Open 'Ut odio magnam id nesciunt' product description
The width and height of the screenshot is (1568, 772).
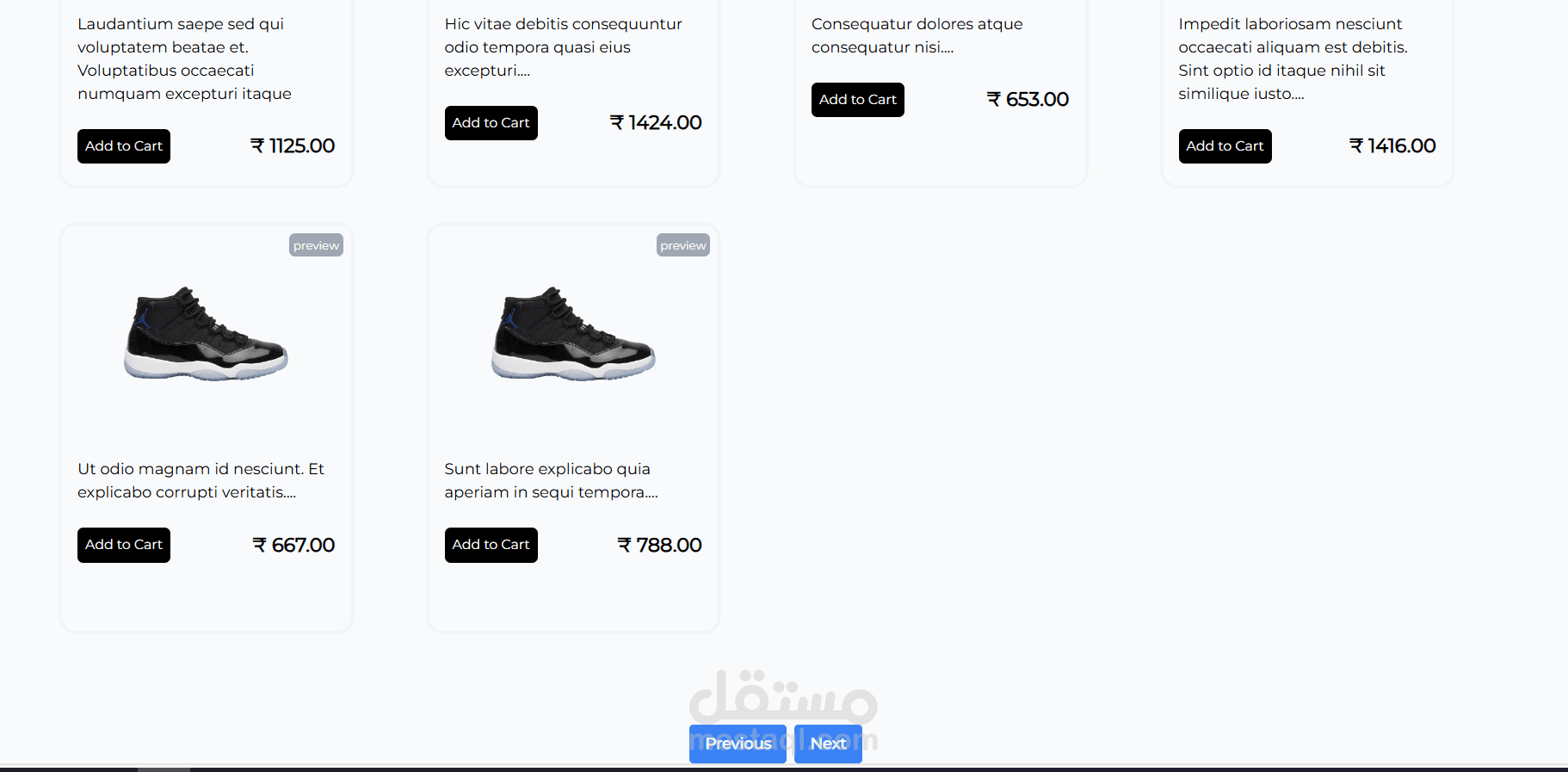pos(201,480)
